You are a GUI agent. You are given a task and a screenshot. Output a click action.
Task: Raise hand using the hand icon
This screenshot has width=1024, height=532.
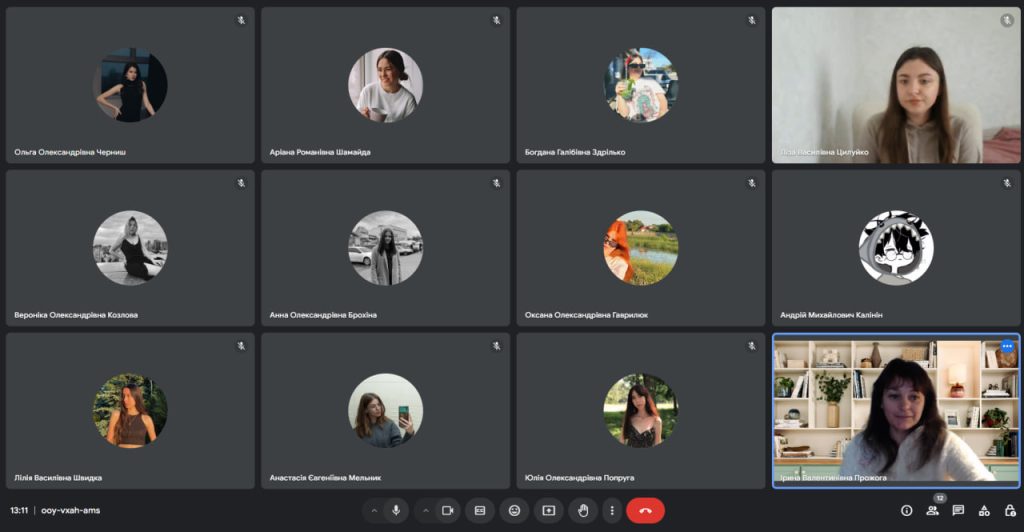582,510
